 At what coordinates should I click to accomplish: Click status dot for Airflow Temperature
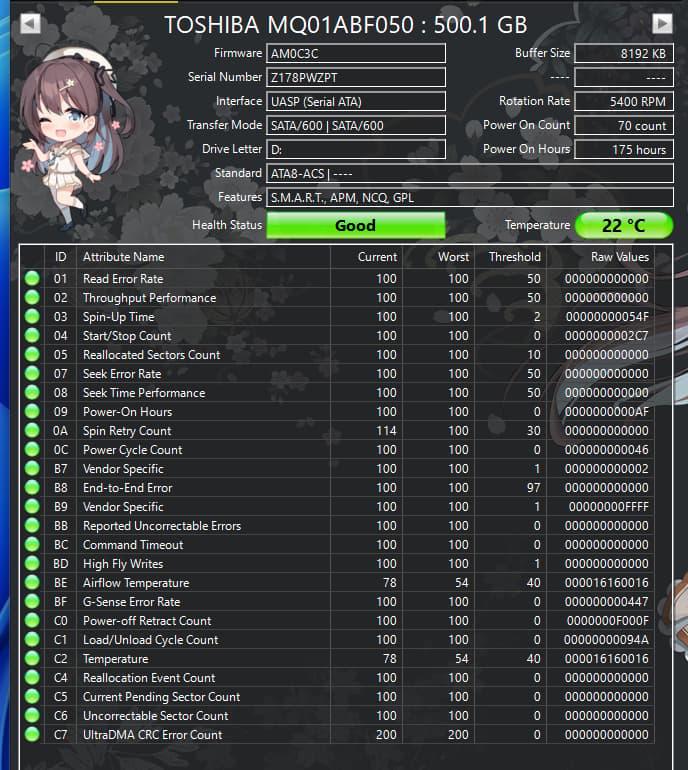(32, 582)
